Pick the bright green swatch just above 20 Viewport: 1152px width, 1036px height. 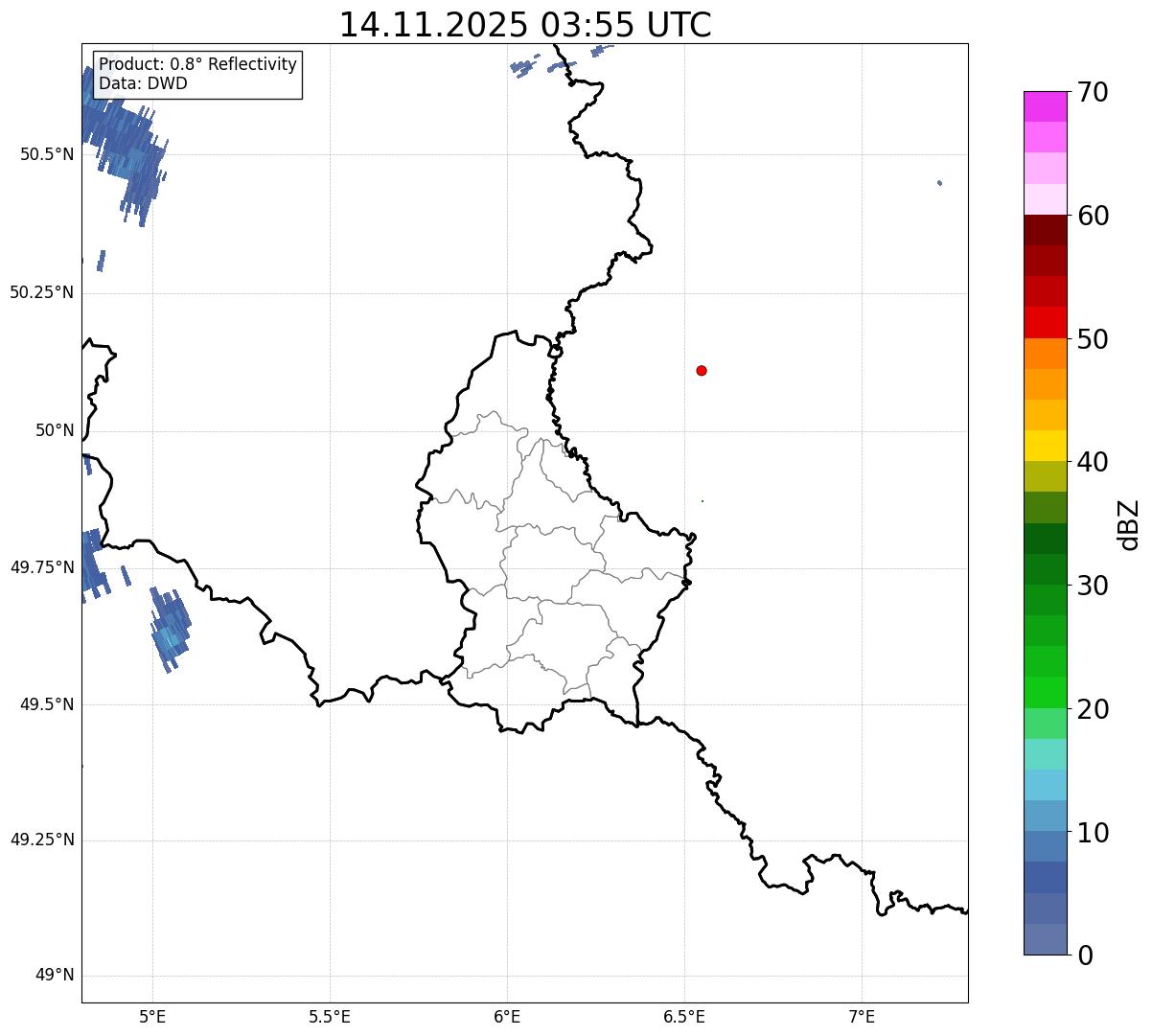[x=1045, y=693]
